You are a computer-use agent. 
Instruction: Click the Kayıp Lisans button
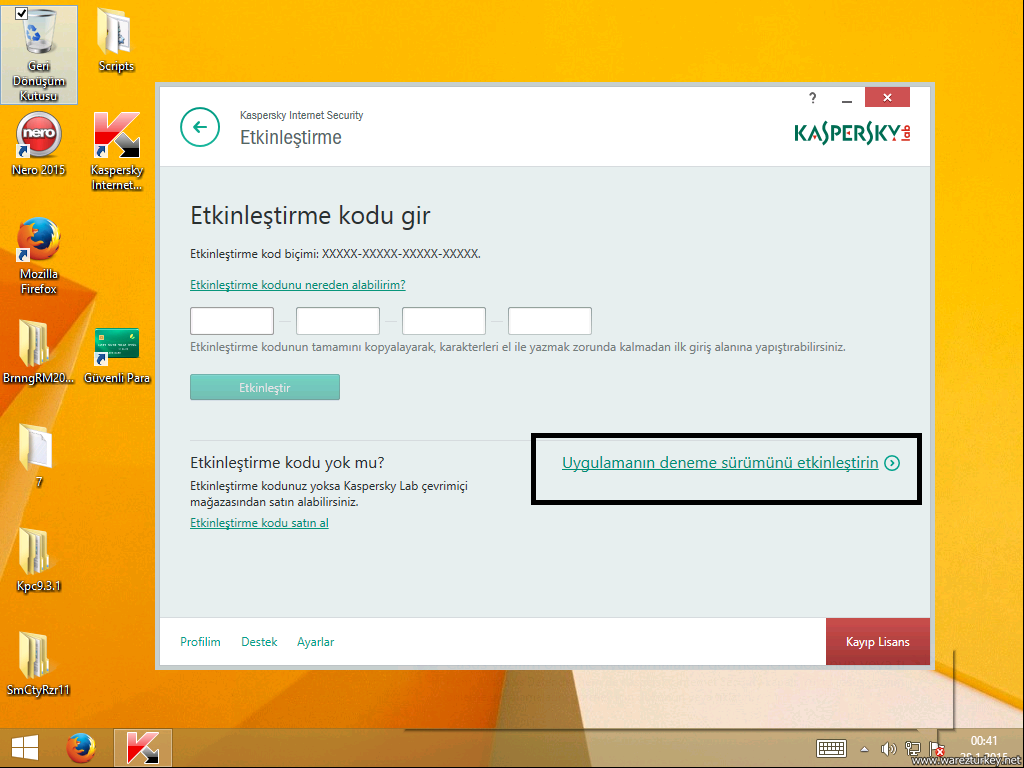point(877,642)
